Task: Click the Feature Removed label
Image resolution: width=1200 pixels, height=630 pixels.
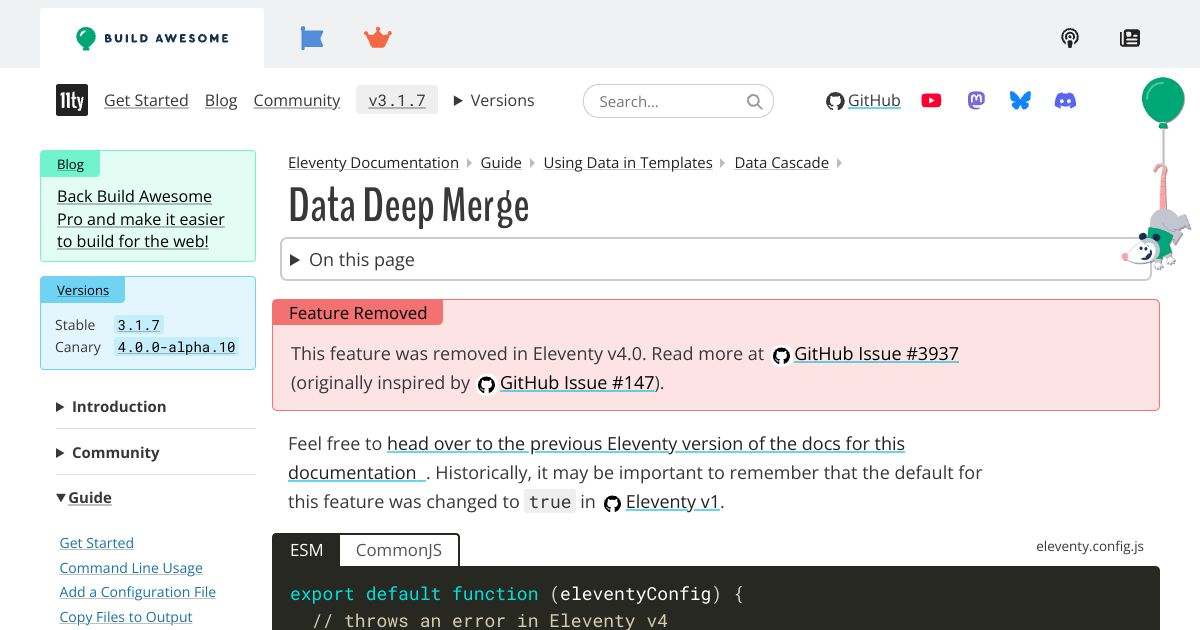Action: (358, 313)
